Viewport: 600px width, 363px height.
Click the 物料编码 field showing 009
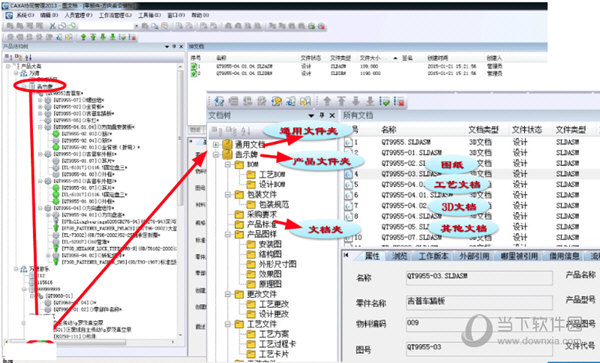tap(479, 324)
